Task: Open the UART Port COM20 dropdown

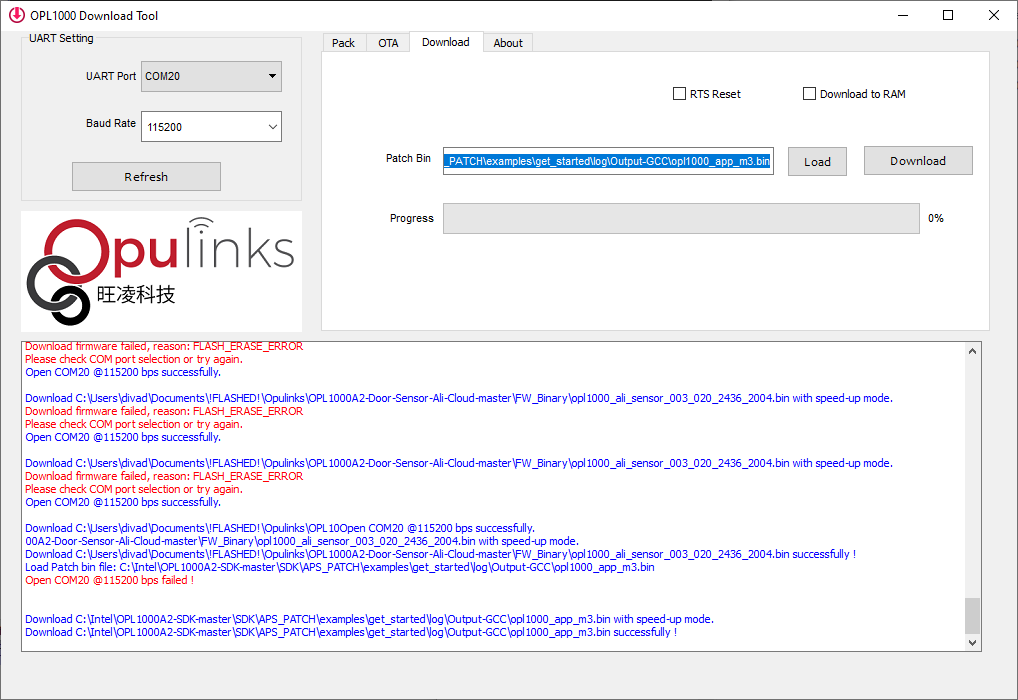Action: pos(211,76)
